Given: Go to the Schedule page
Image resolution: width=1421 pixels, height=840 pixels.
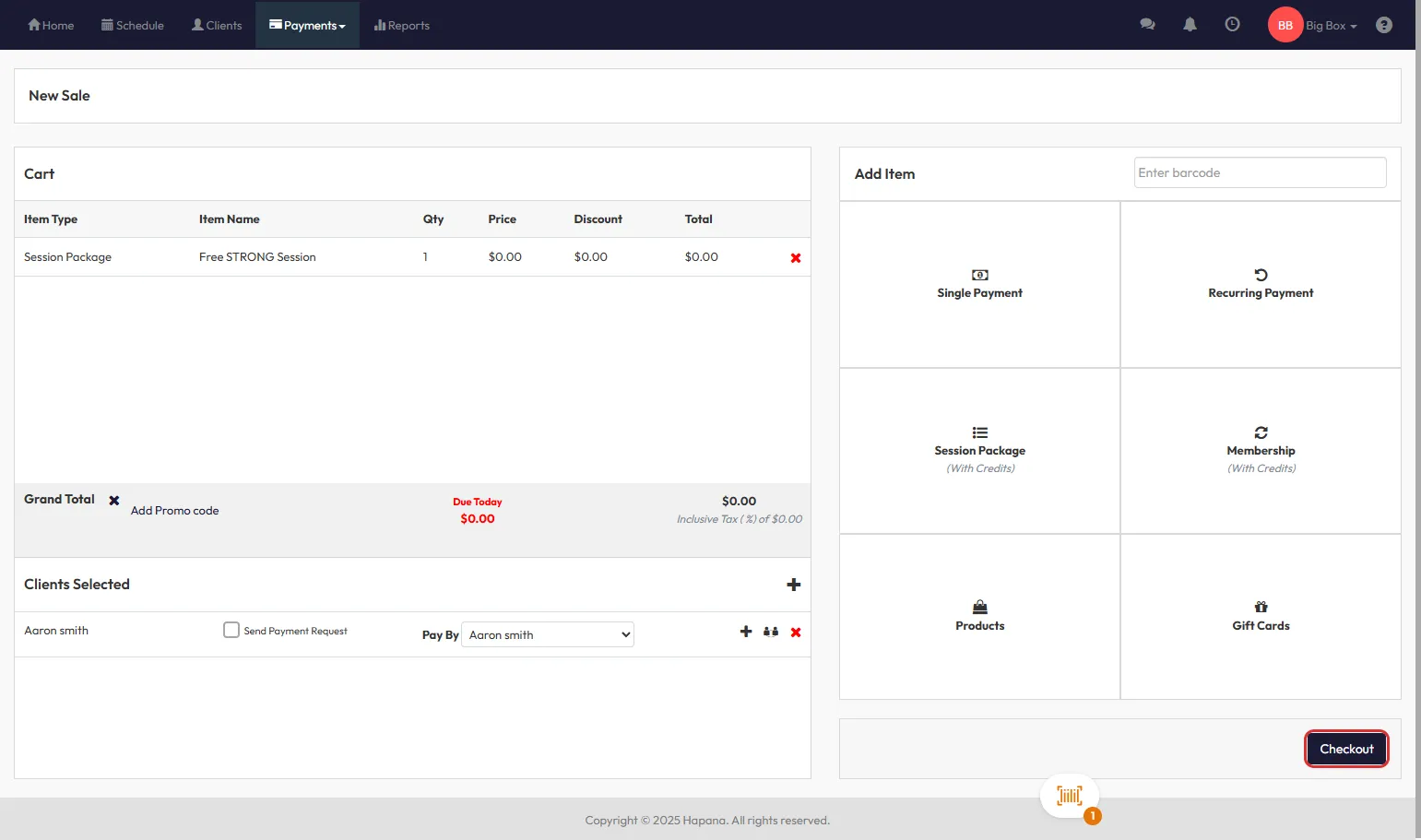Looking at the screenshot, I should coord(133,25).
